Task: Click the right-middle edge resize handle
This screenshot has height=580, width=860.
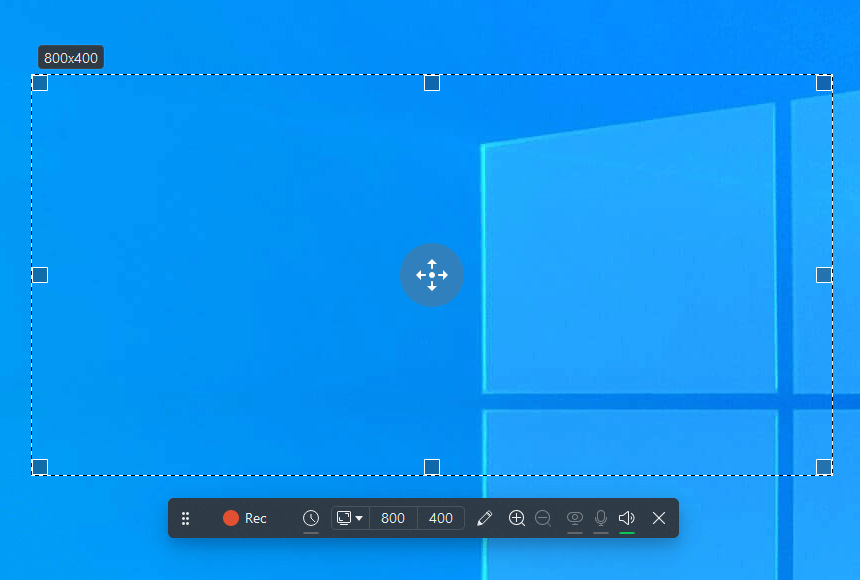Action: 824,275
